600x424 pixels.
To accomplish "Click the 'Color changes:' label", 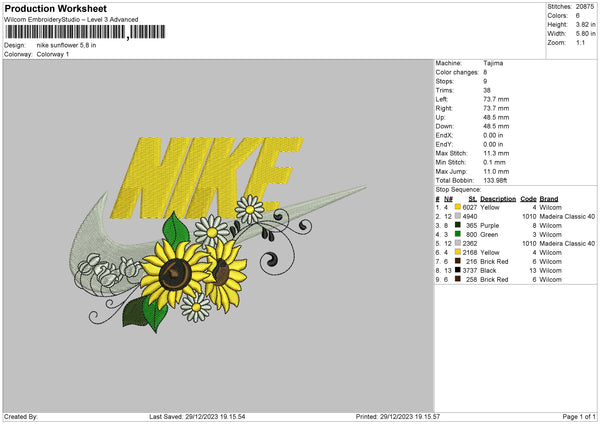I will pyautogui.click(x=457, y=72).
